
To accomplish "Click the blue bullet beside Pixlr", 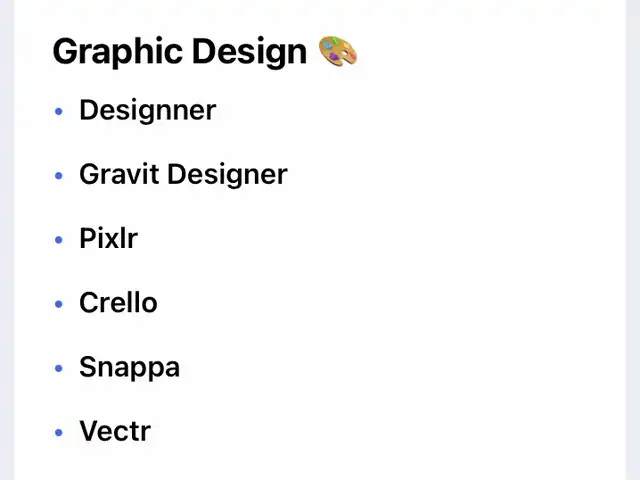I will tap(59, 240).
